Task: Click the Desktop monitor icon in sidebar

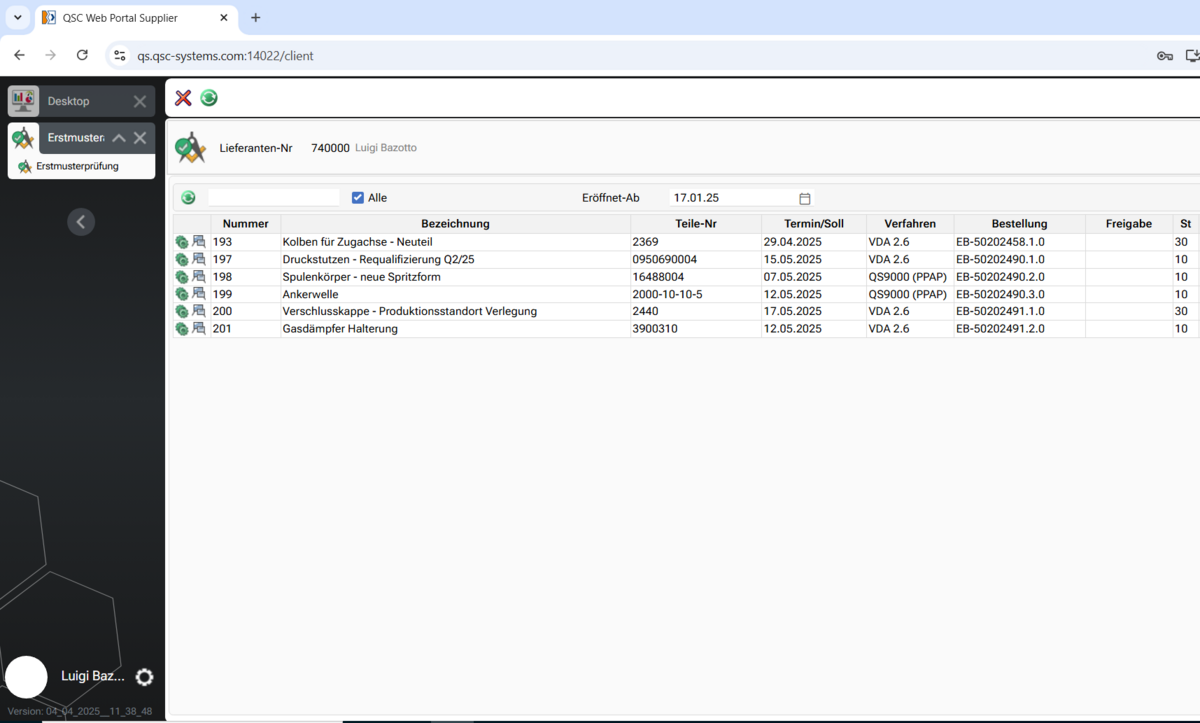Action: [x=24, y=101]
